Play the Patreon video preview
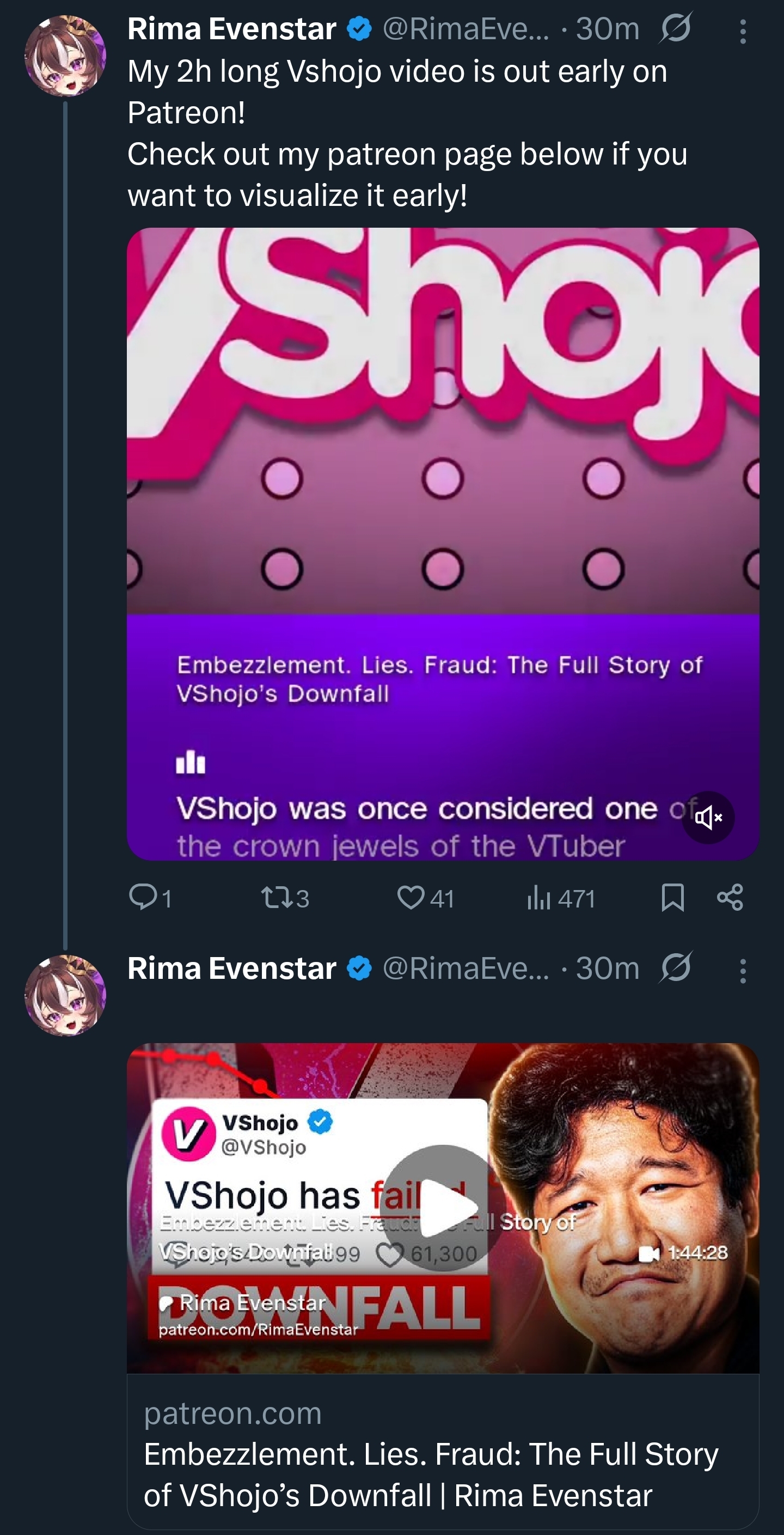Viewport: 784px width, 1535px height. coord(442,1207)
